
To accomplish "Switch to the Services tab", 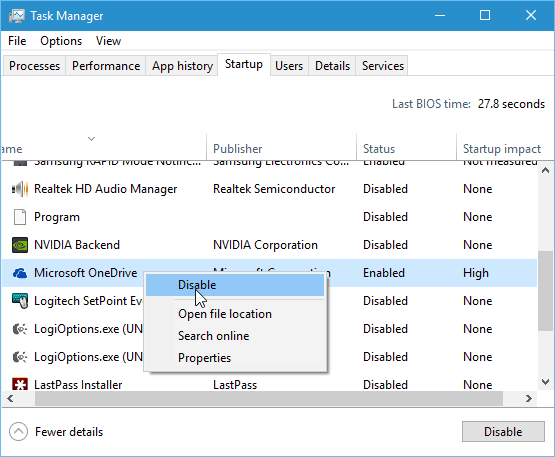I will pos(383,65).
